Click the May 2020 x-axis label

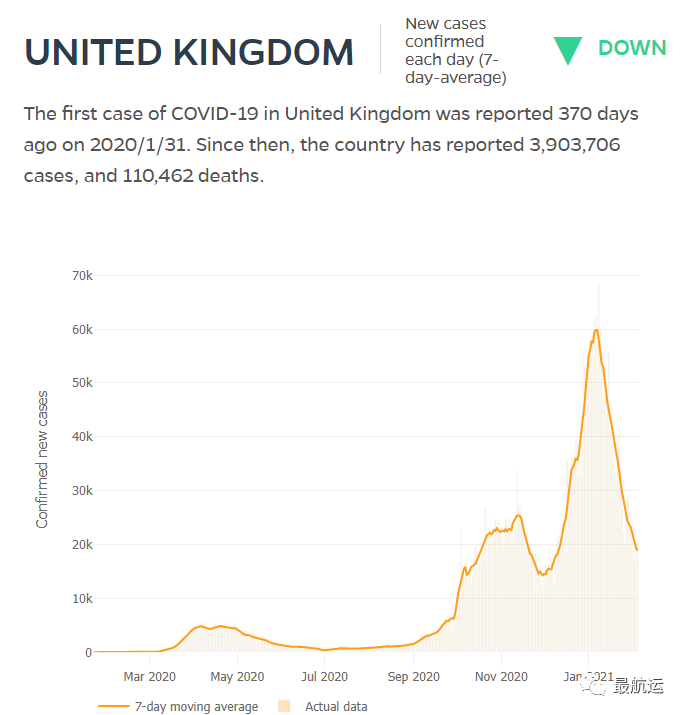(237, 677)
